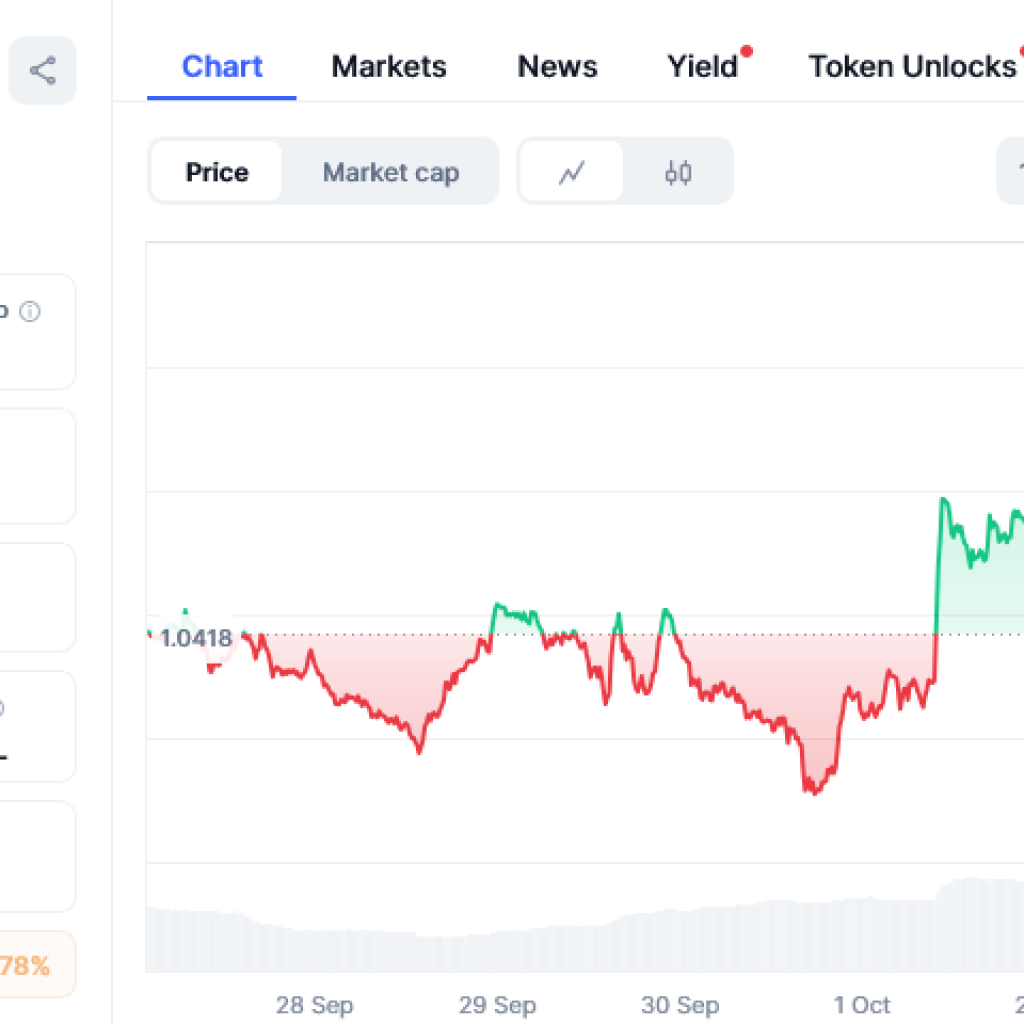Click the info icon in the top sidebar card
Viewport: 1024px width, 1024px height.
click(x=31, y=312)
